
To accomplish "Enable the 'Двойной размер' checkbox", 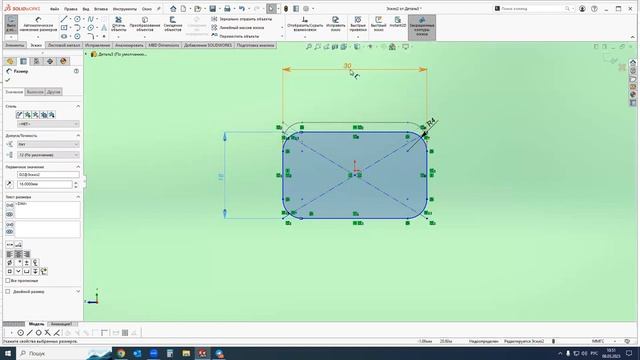I will click(x=8, y=291).
